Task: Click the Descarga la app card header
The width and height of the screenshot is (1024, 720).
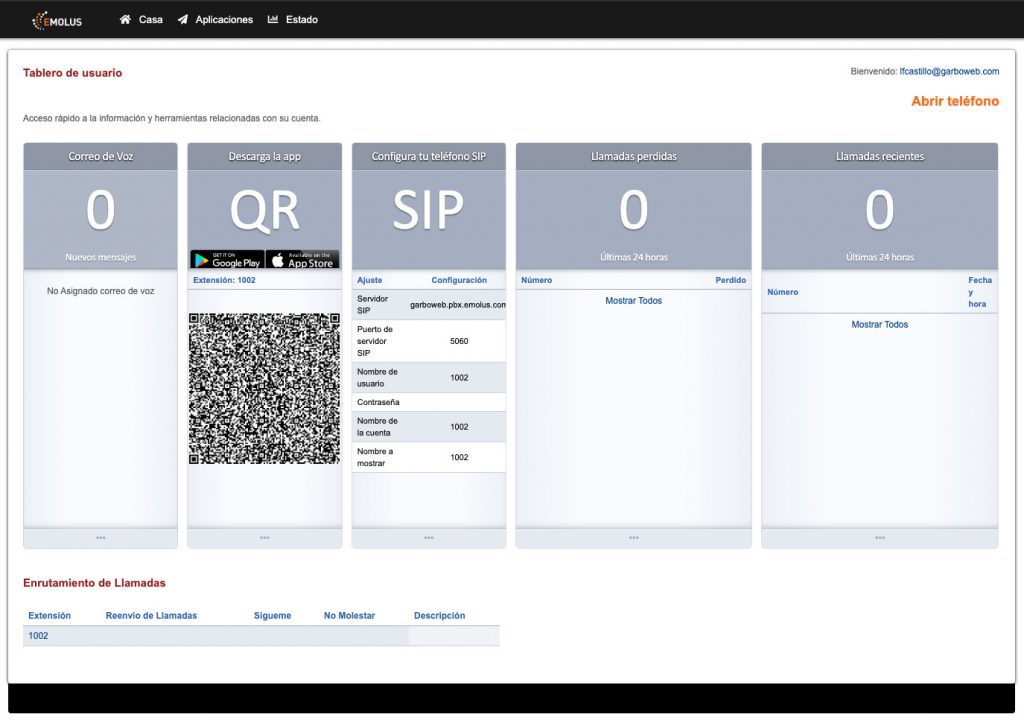Action: pos(264,156)
